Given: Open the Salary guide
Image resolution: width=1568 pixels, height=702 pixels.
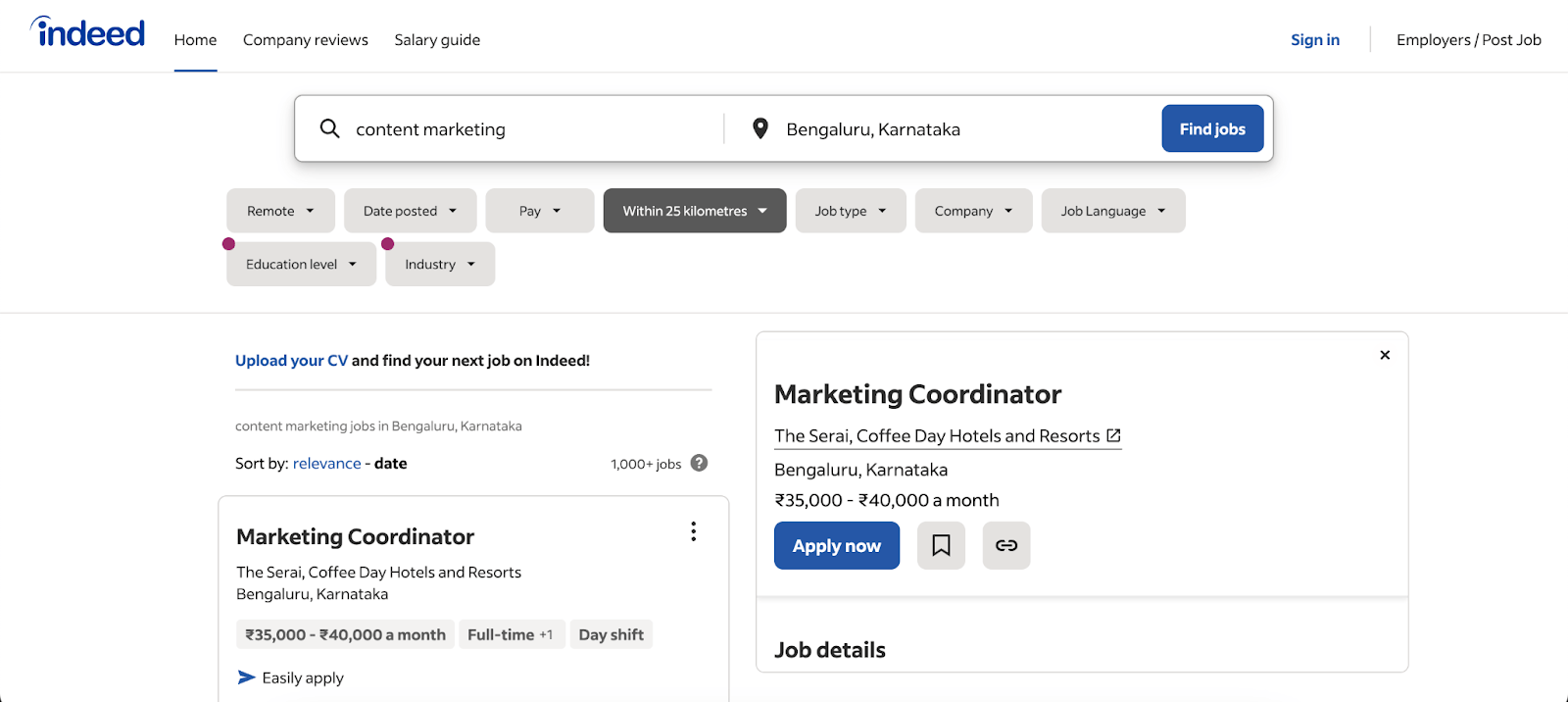Looking at the screenshot, I should tap(437, 40).
